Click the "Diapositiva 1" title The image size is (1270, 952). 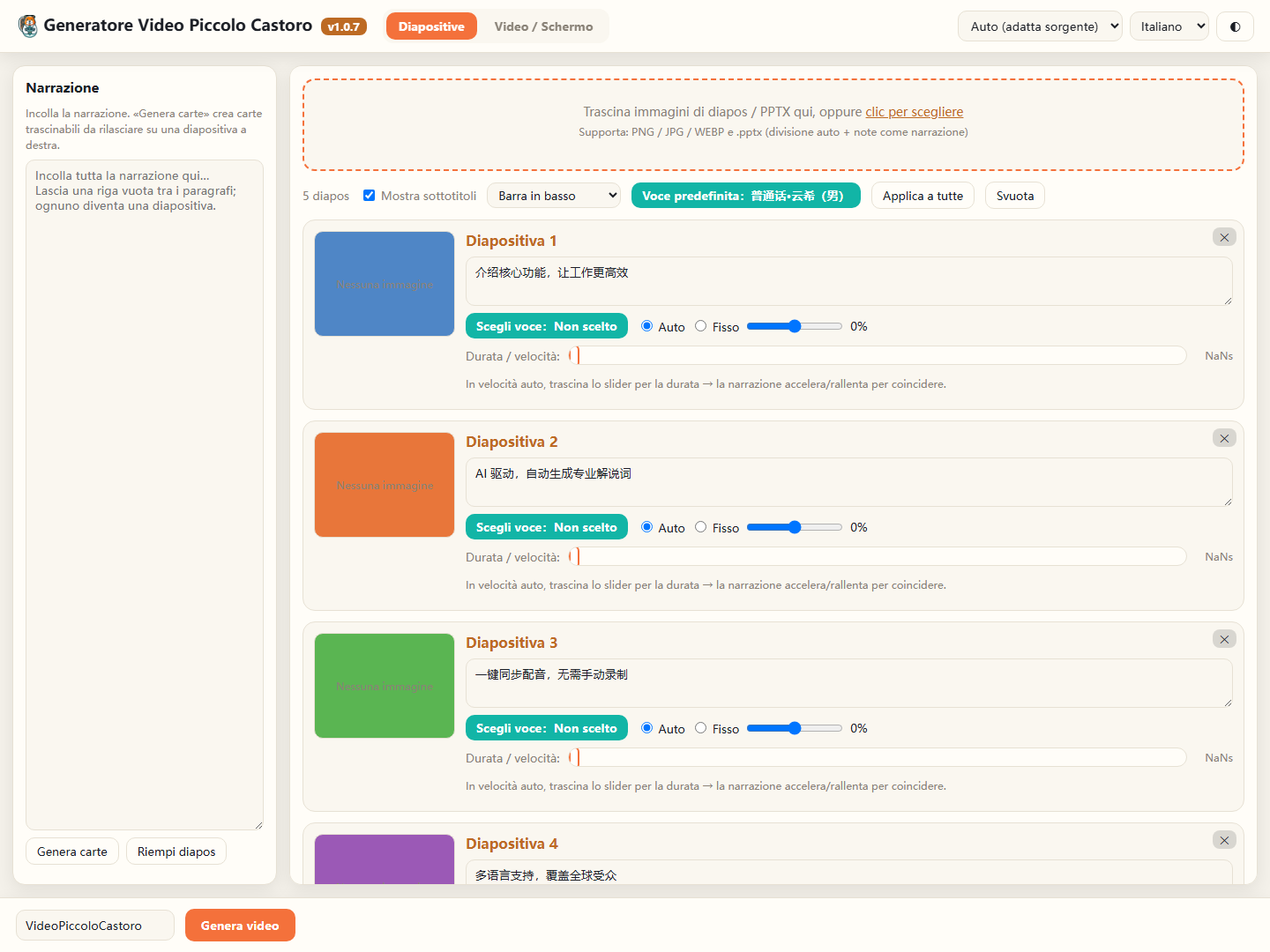(x=512, y=241)
